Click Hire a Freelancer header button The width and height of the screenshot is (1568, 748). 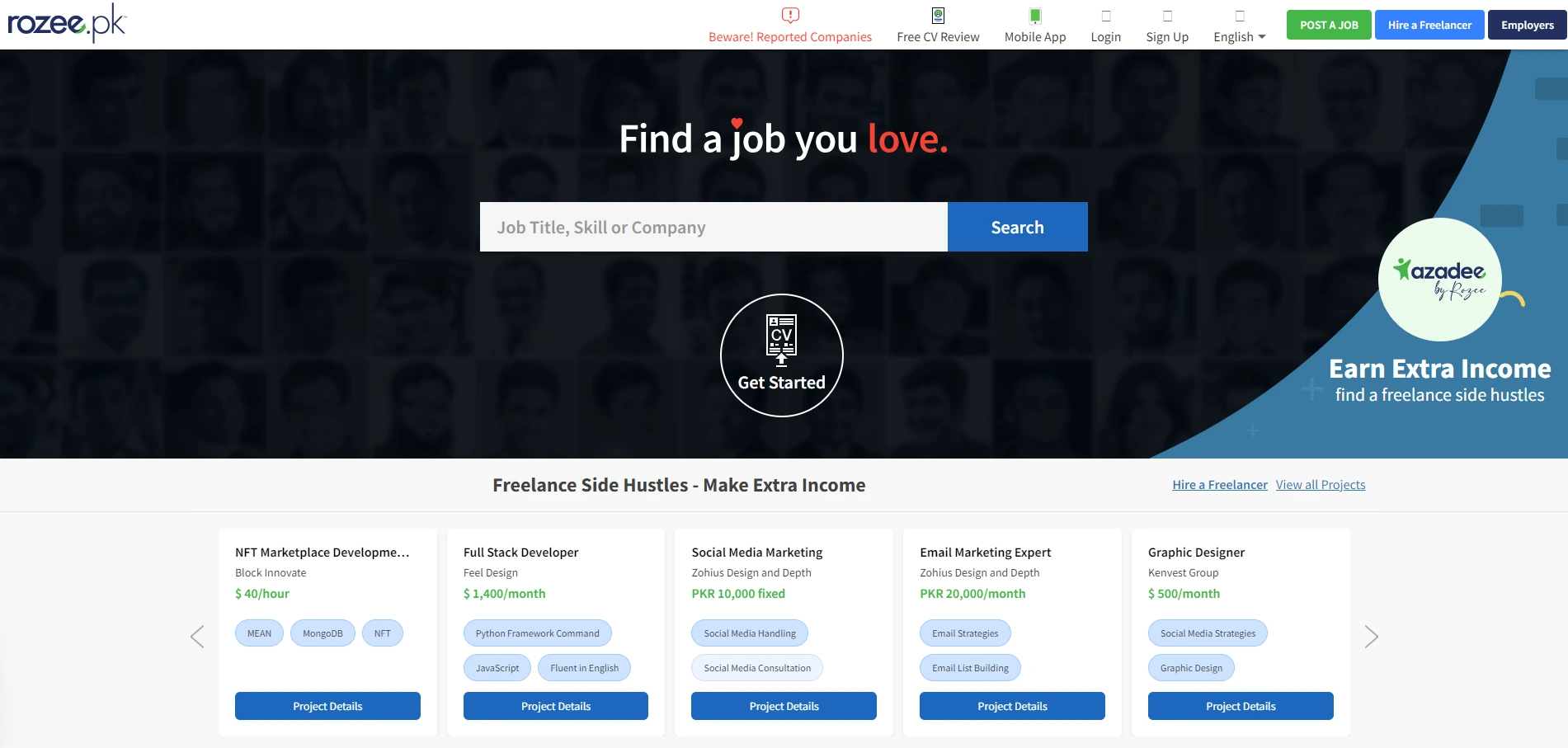1429,25
